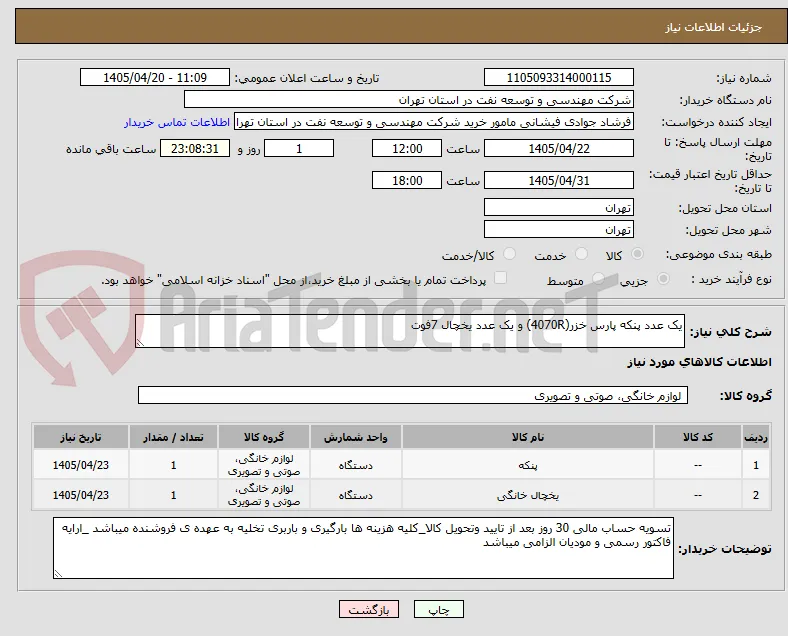Click the شرح کلی نیاز text area
The image size is (788, 636).
point(410,331)
